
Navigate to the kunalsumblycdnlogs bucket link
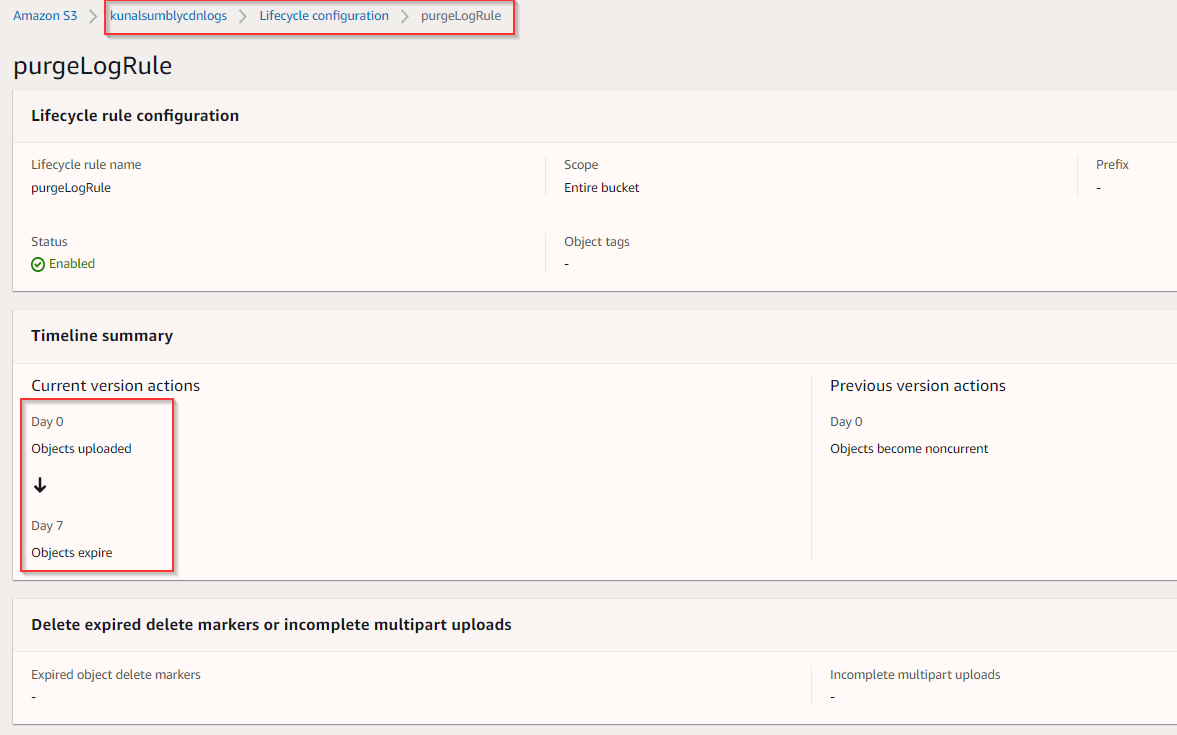(x=168, y=15)
